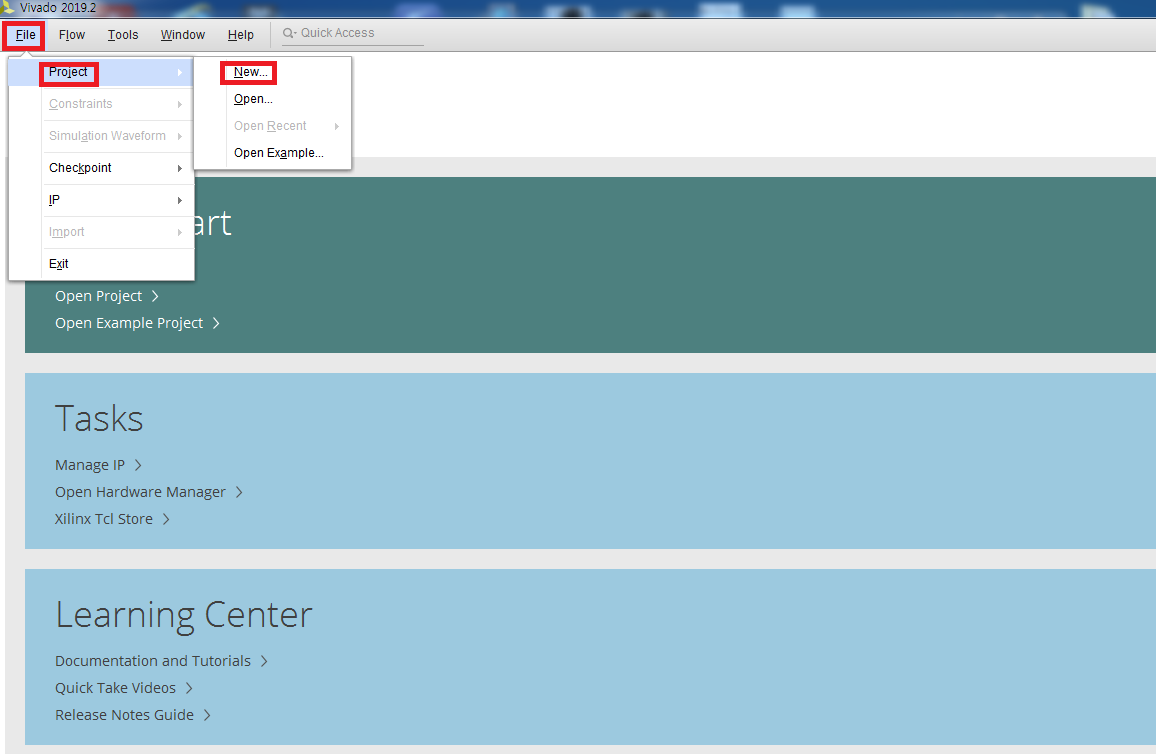Click the Open Project link
1156x754 pixels.
pos(98,296)
